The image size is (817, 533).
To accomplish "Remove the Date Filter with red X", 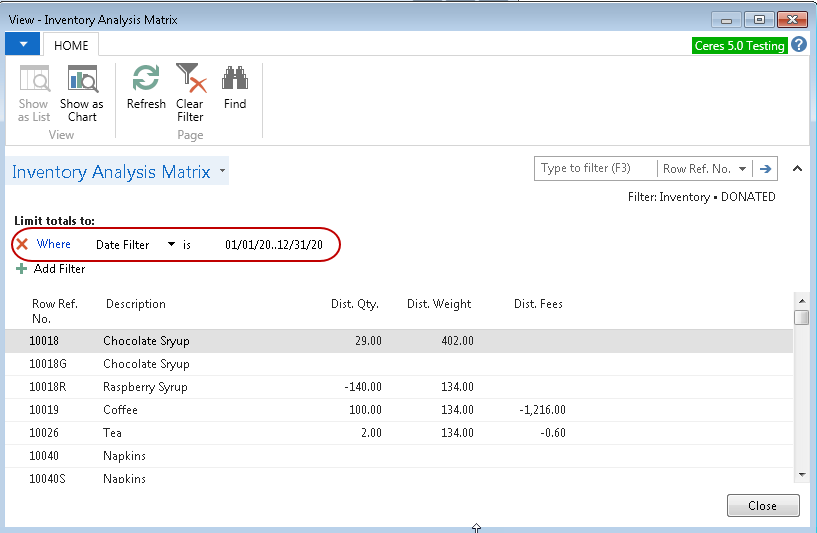I will (22, 244).
